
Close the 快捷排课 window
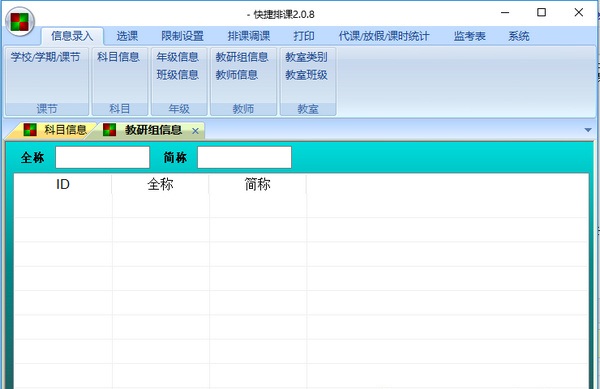(579, 13)
